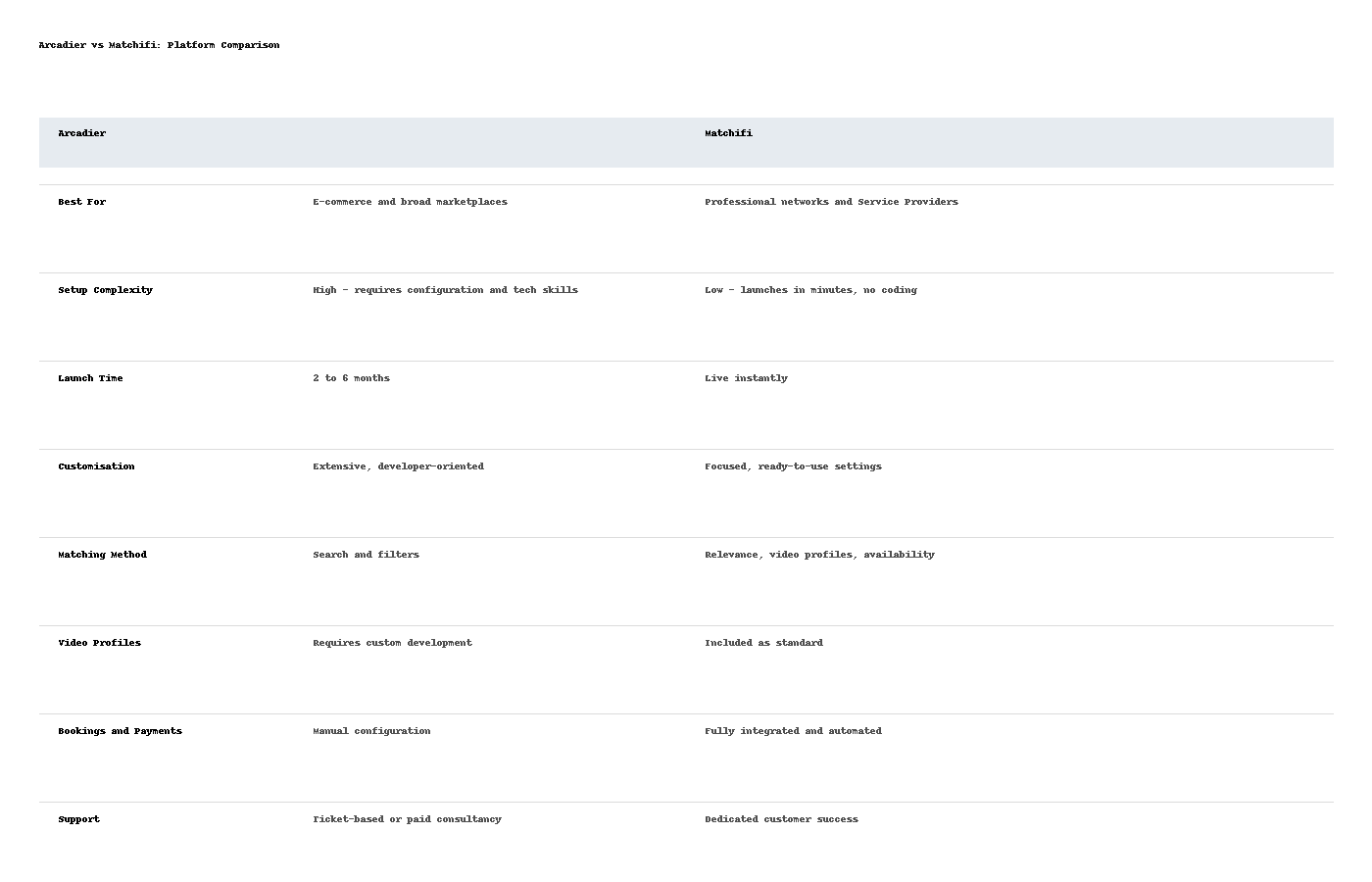Click the 'Arcadier' column header
1372x882 pixels.
pos(82,133)
